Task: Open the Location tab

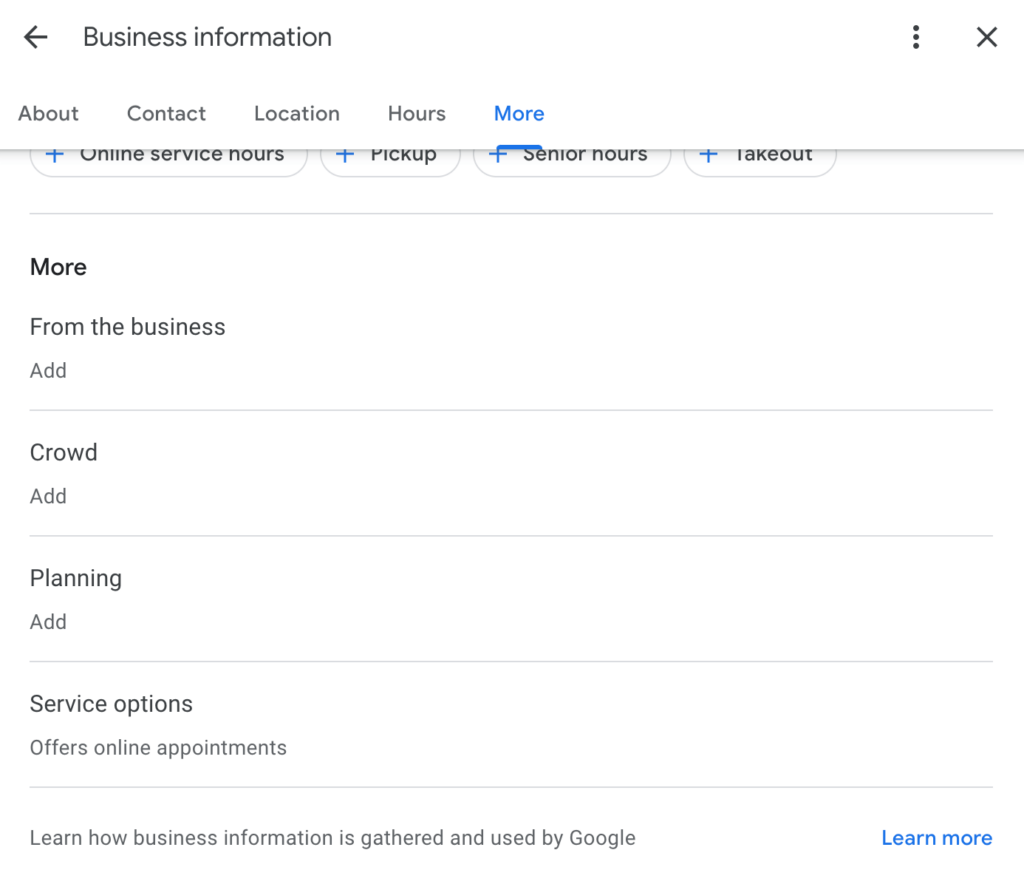Action: [297, 114]
